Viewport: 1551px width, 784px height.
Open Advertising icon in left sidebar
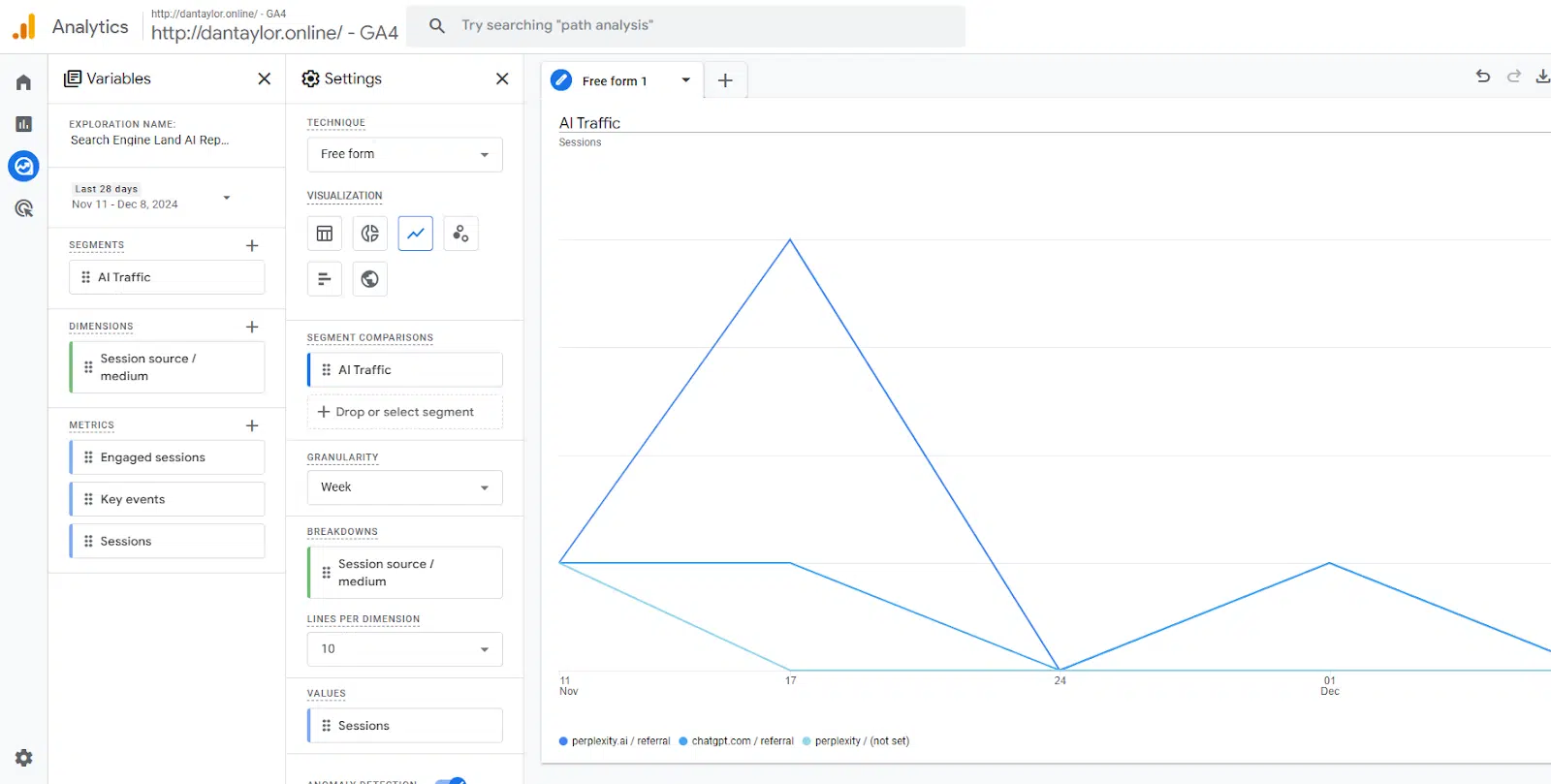click(x=23, y=208)
